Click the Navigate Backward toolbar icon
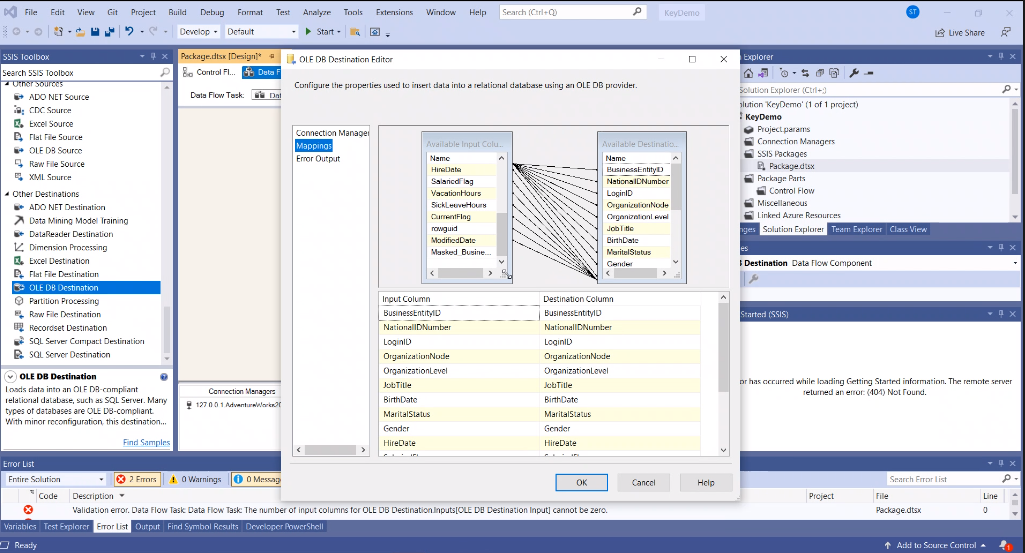Viewport: 1025px width, 553px height. tap(16, 31)
